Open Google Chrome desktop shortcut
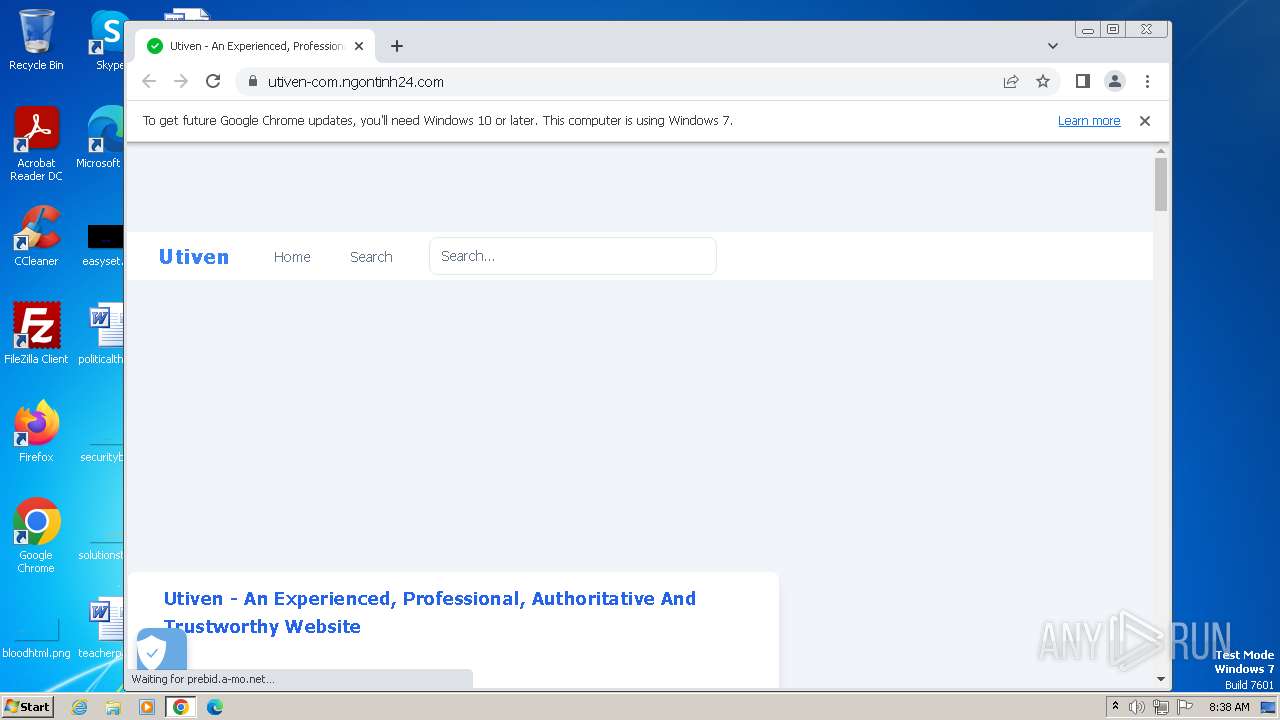 [36, 535]
